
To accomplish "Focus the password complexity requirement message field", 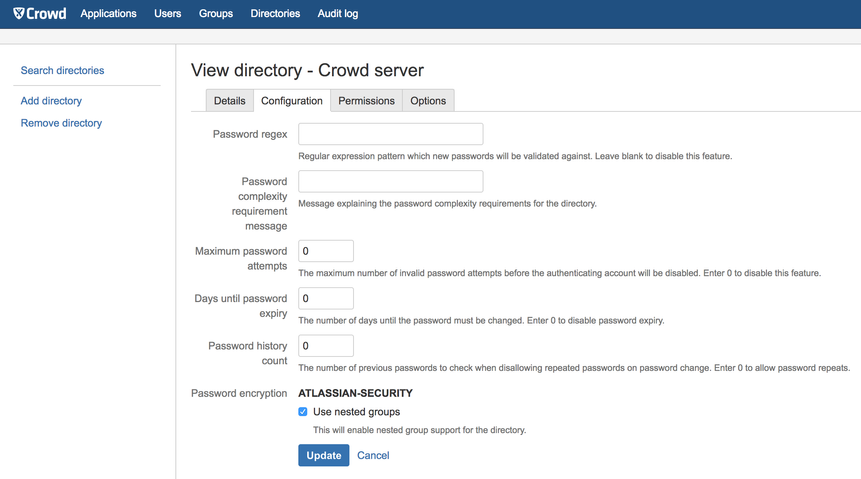I will (x=390, y=181).
